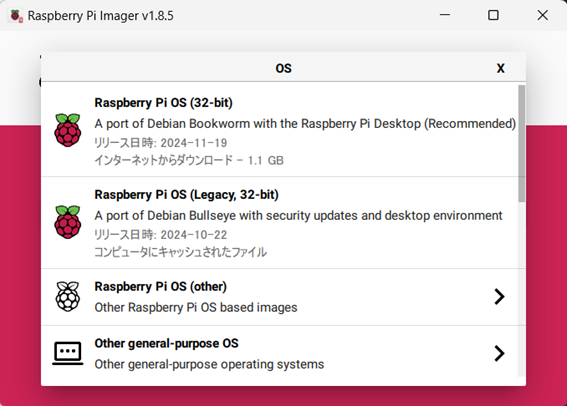567x406 pixels.
Task: Maximize the Raspberry Pi Imager window
Action: click(493, 15)
